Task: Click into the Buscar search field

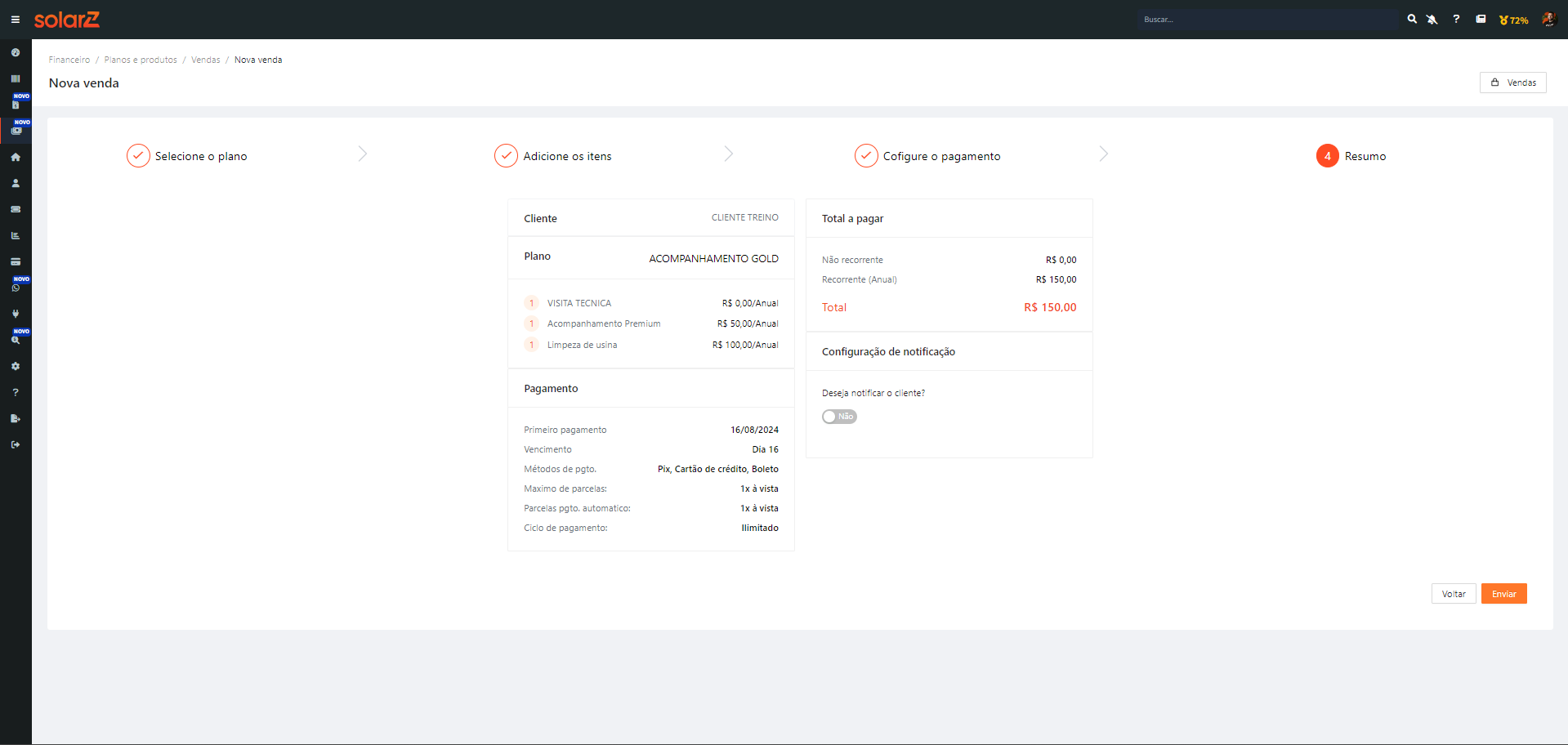Action: [1266, 20]
